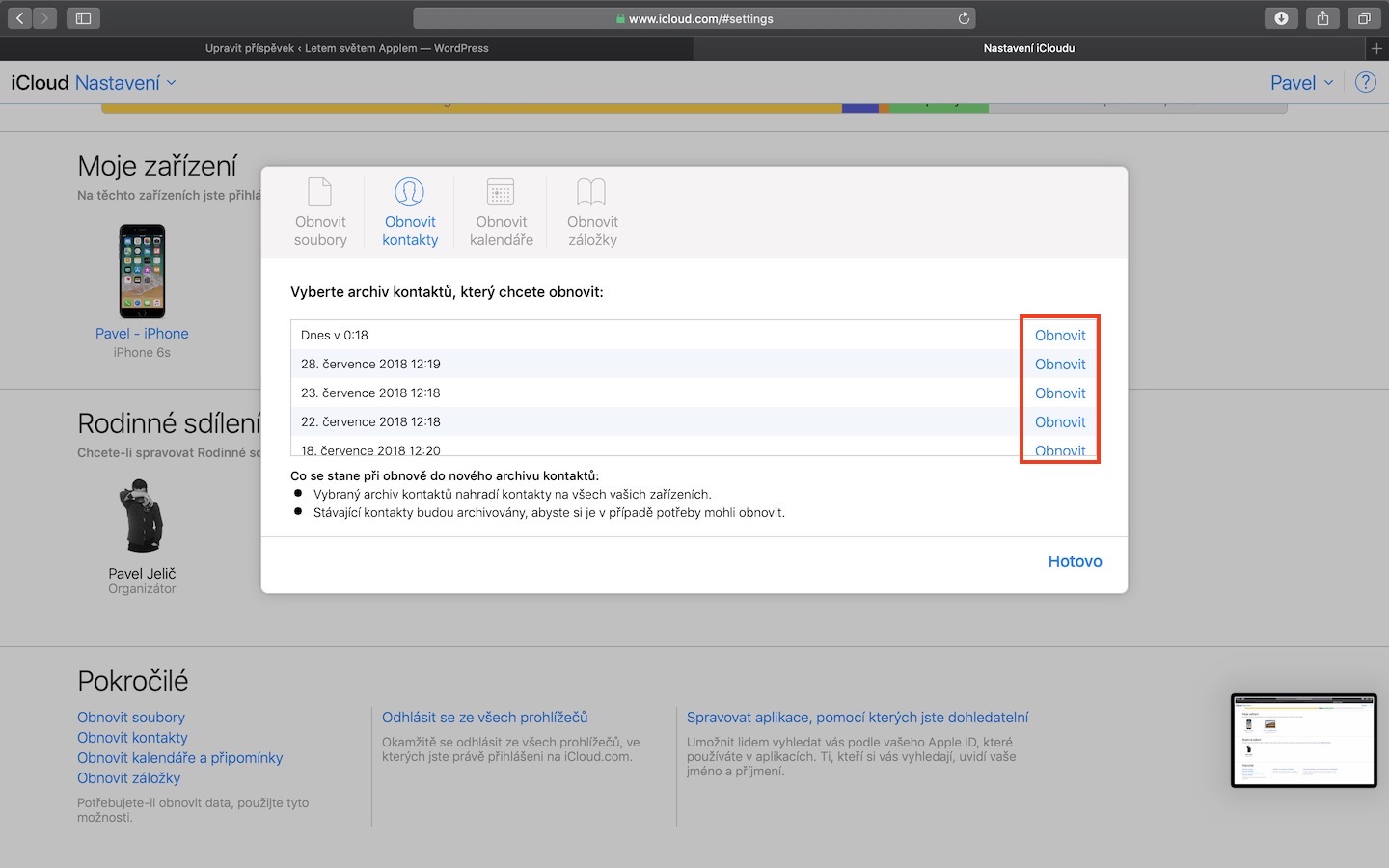The height and width of the screenshot is (868, 1389).
Task: Switch to the 'Nastavení iCloudu' tab
Action: [x=1029, y=48]
